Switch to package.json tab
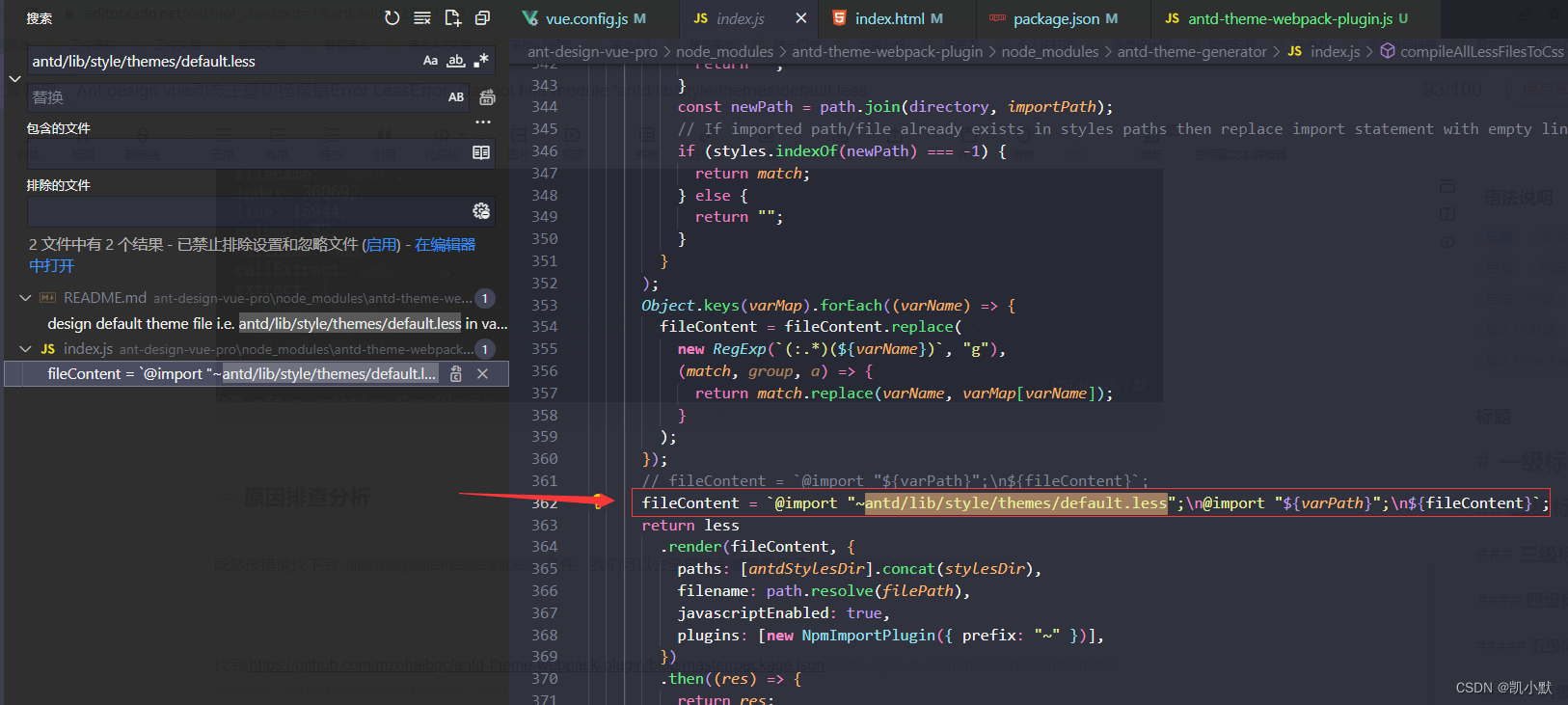This screenshot has width=1568, height=705. [x=1065, y=18]
